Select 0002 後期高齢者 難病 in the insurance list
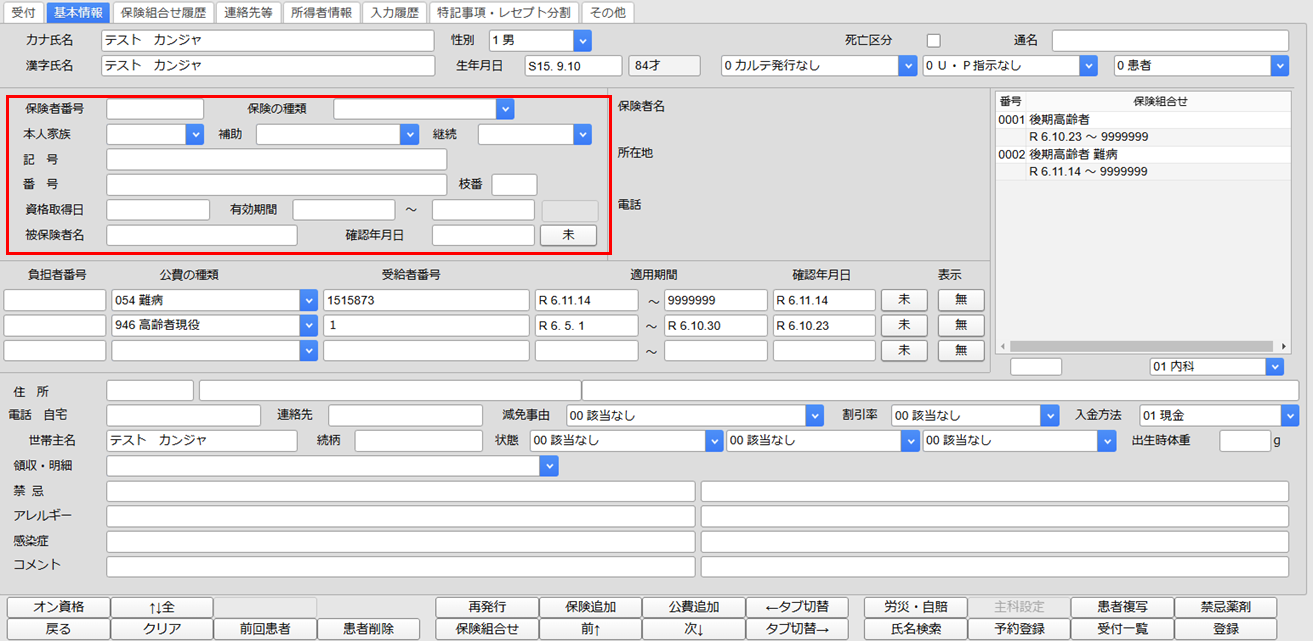This screenshot has height=641, width=1313. pyautogui.click(x=1080, y=155)
